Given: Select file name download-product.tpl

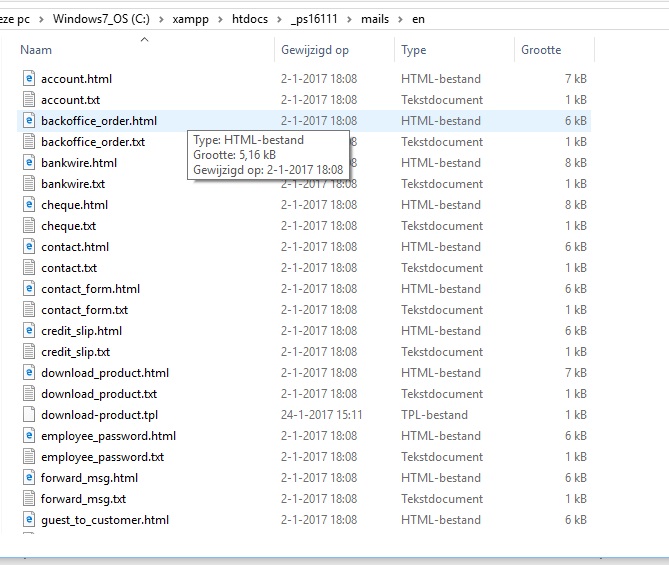Looking at the screenshot, I should (x=99, y=415).
